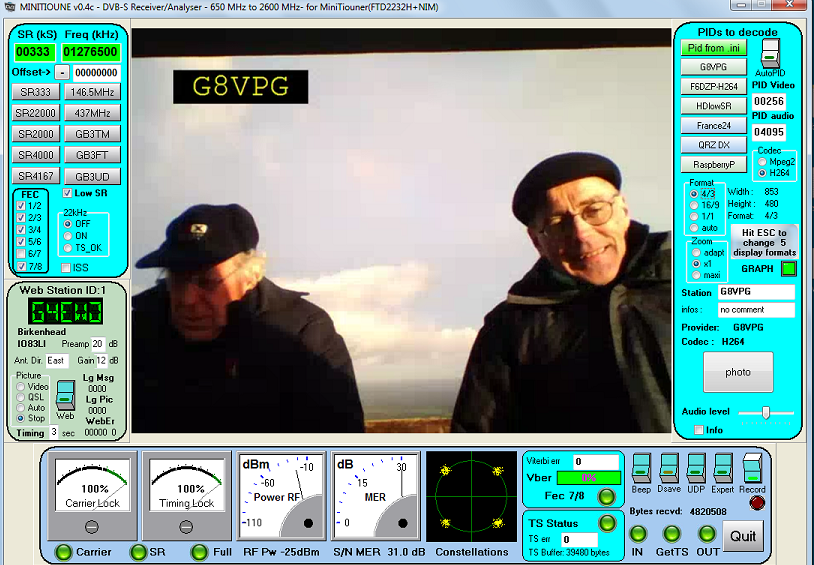The width and height of the screenshot is (814, 565).
Task: Select the maxi zoom option
Action: 695,274
